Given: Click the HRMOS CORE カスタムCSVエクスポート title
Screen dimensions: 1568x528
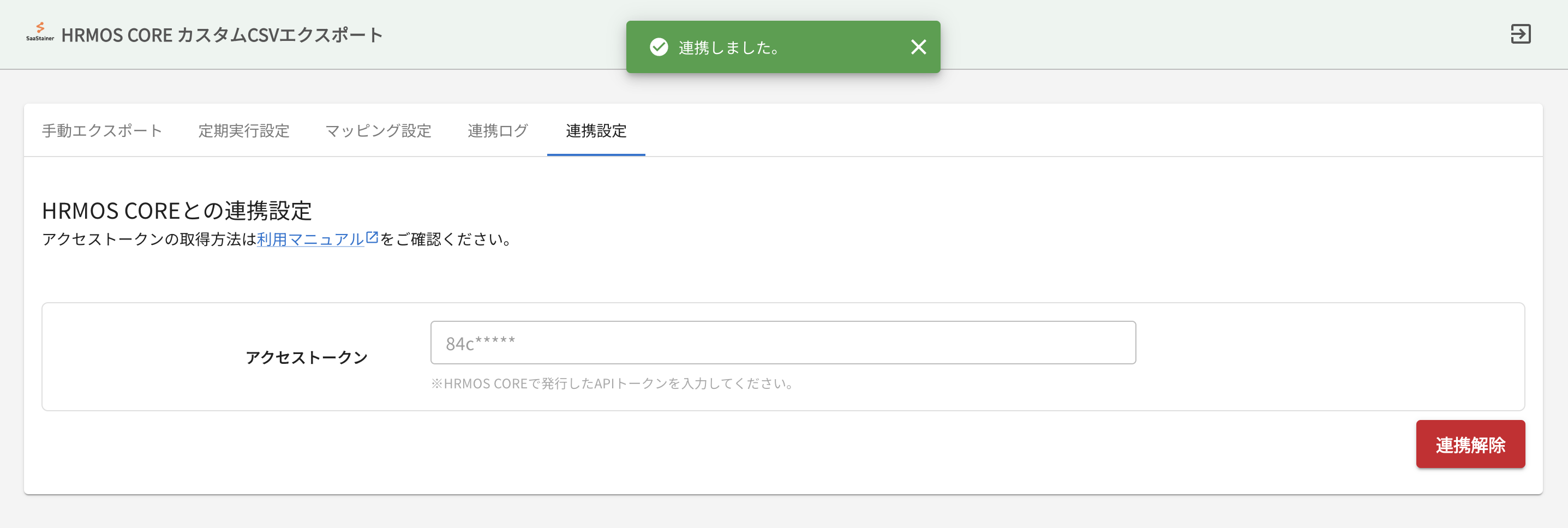Looking at the screenshot, I should pyautogui.click(x=223, y=35).
